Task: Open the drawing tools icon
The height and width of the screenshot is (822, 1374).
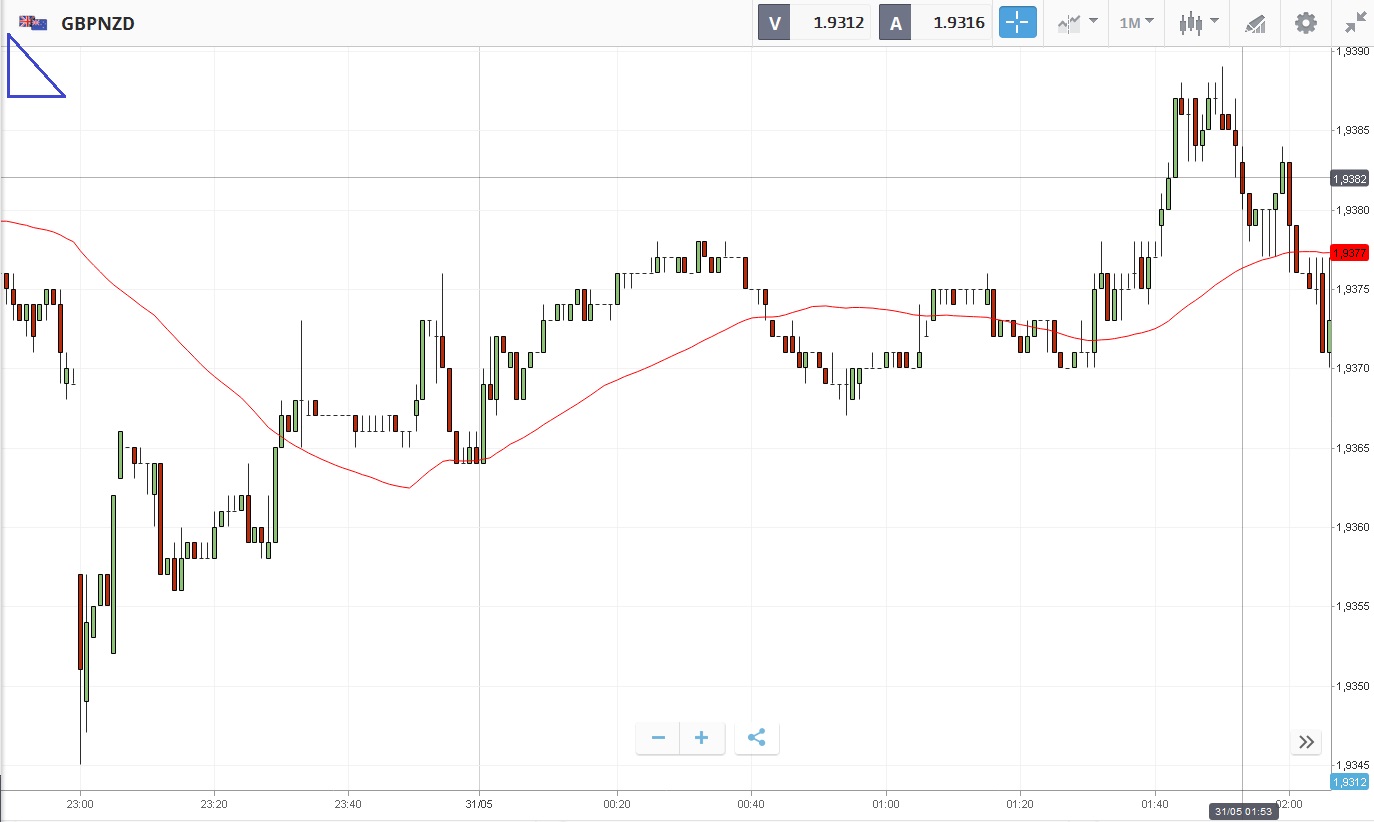Action: [x=1255, y=23]
